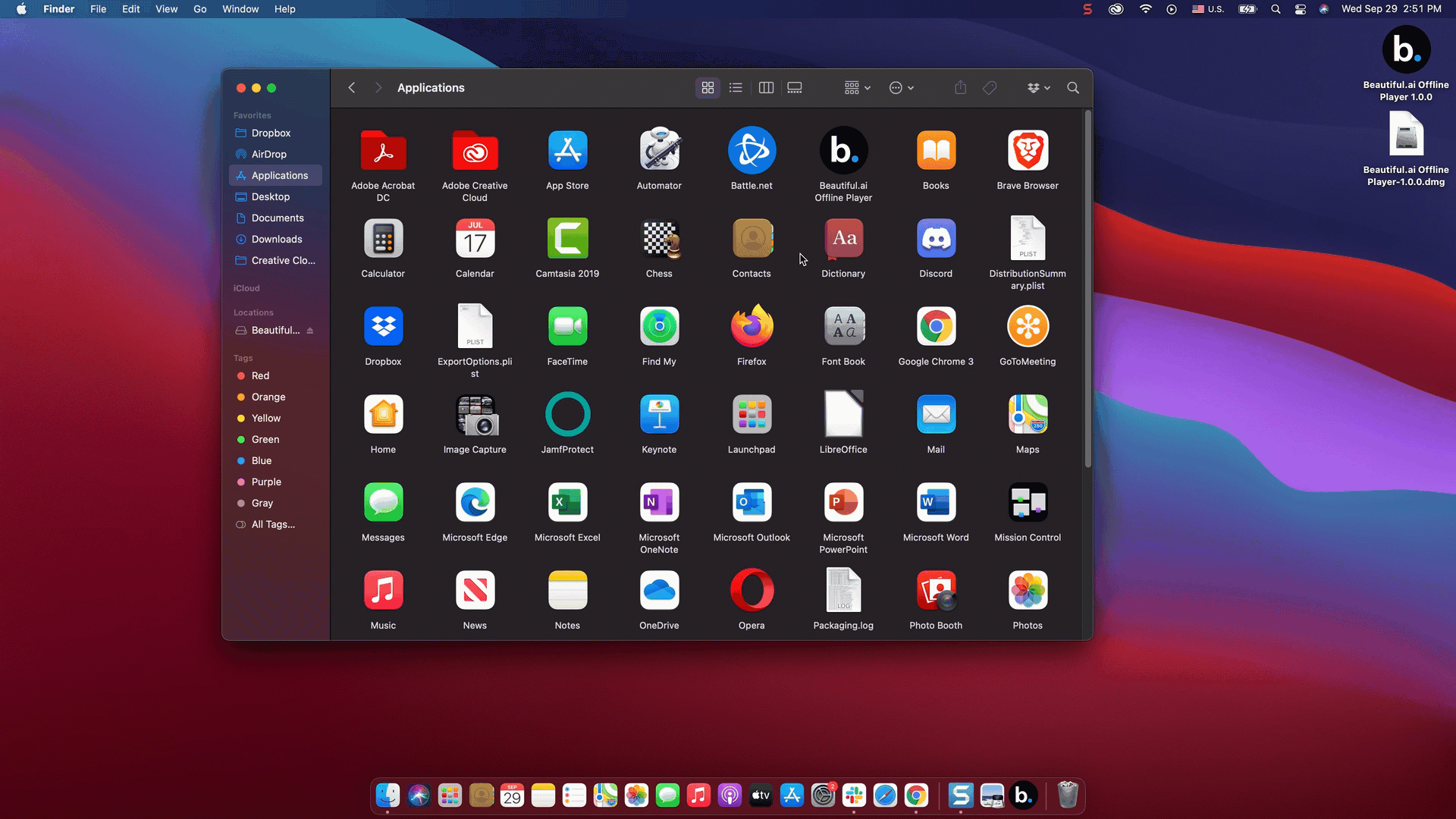Open Documents in the Finder sidebar
This screenshot has width=1456, height=819.
[275, 218]
